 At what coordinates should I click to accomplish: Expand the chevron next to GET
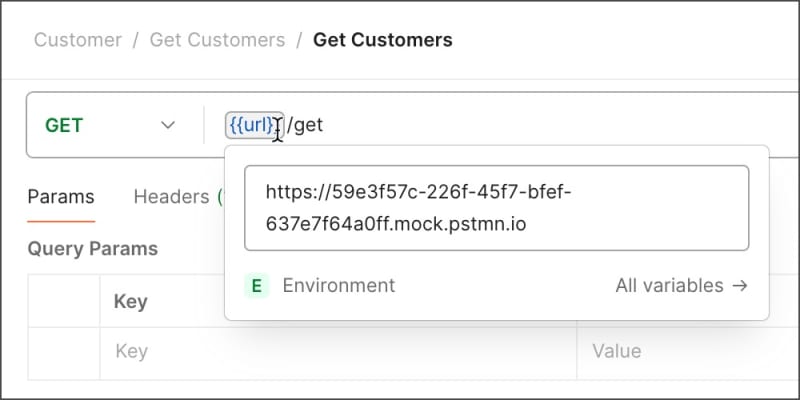click(167, 126)
